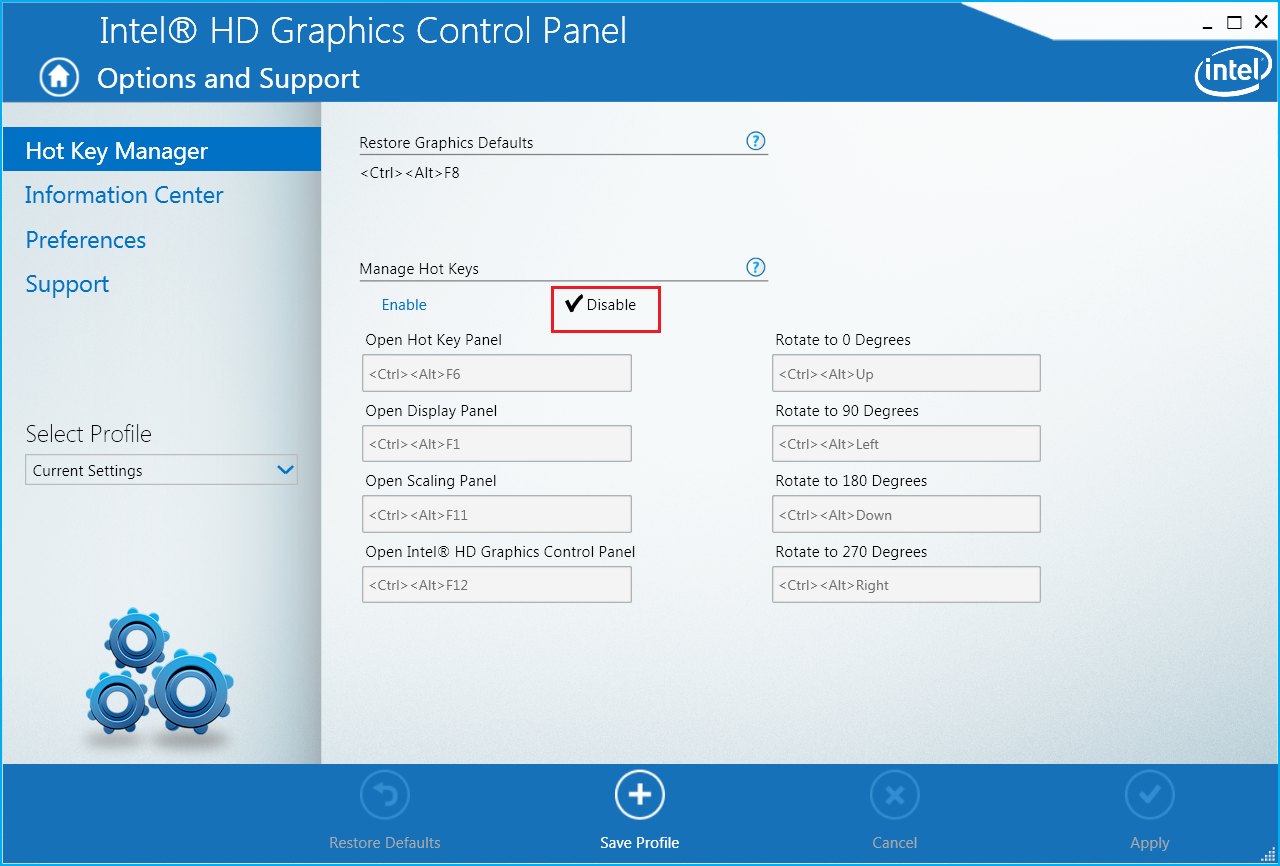Click the Open Scaling Panel label
This screenshot has width=1280, height=866.
point(431,481)
